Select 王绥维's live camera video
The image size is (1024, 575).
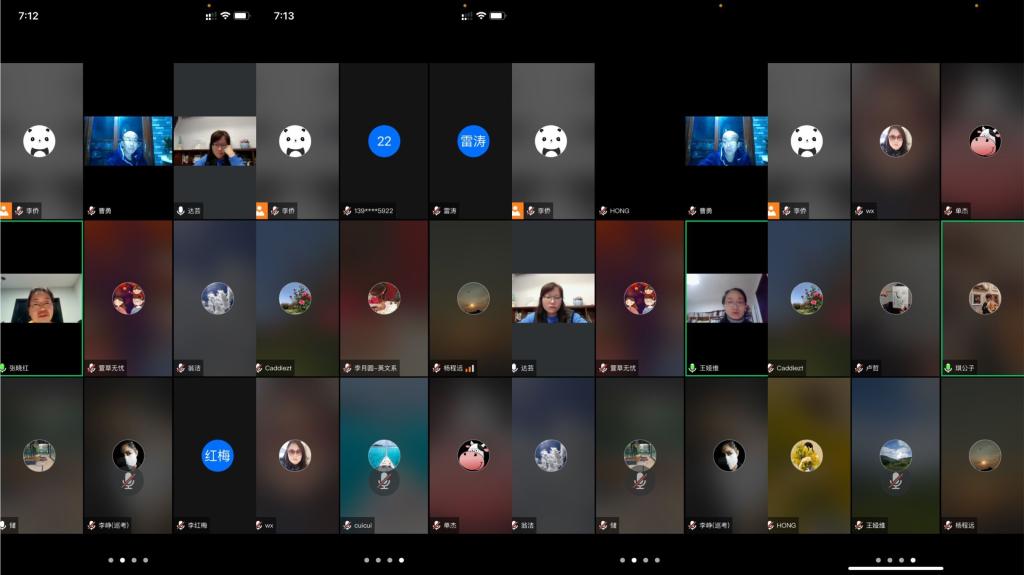click(726, 298)
